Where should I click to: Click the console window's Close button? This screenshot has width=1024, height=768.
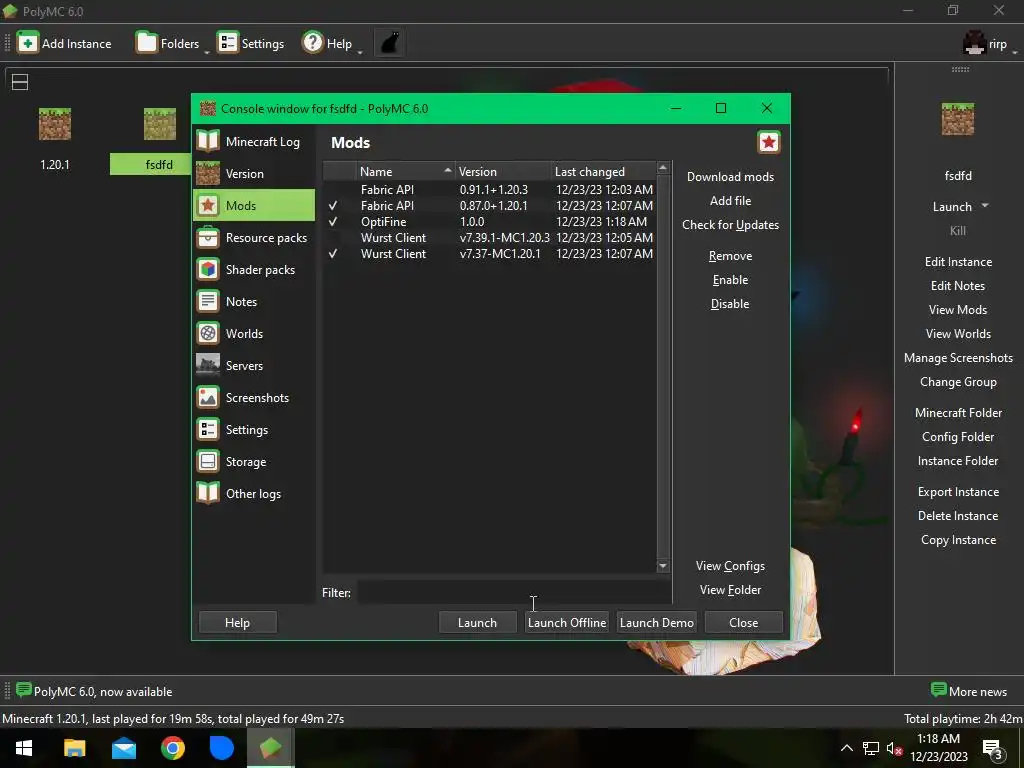pyautogui.click(x=743, y=622)
